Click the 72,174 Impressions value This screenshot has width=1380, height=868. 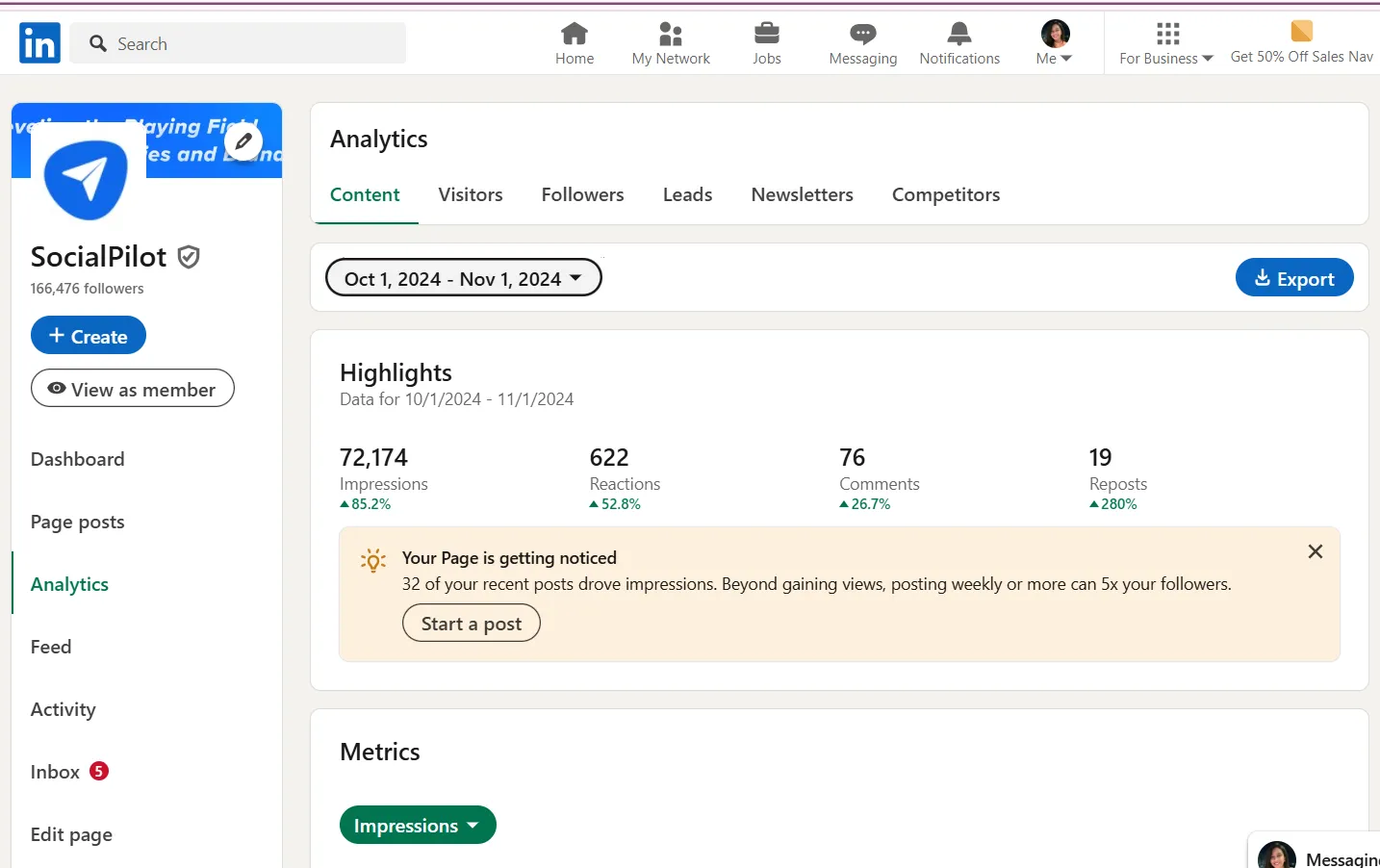[x=374, y=457]
